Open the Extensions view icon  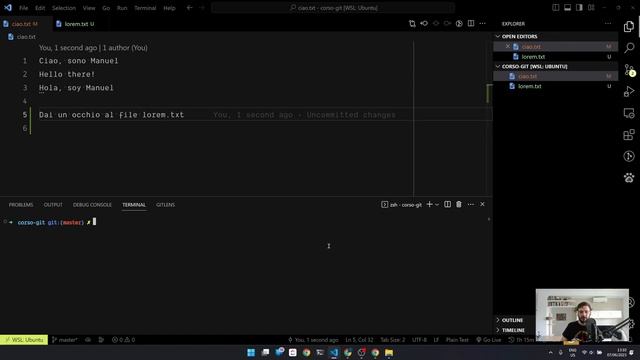629,135
